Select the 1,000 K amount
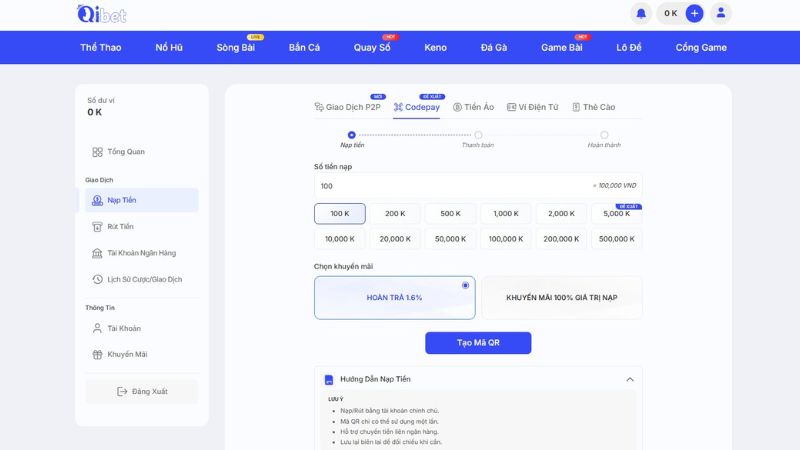800x450 pixels. 506,214
